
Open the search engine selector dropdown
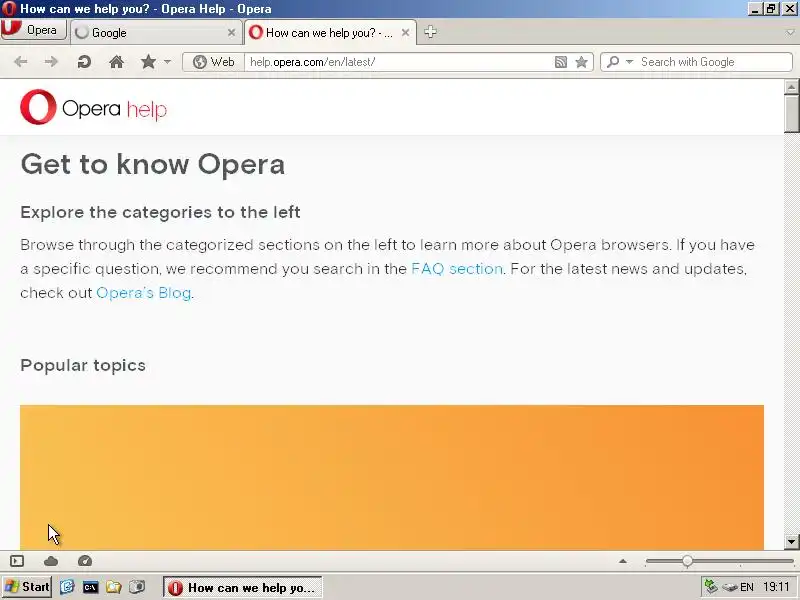(x=620, y=62)
